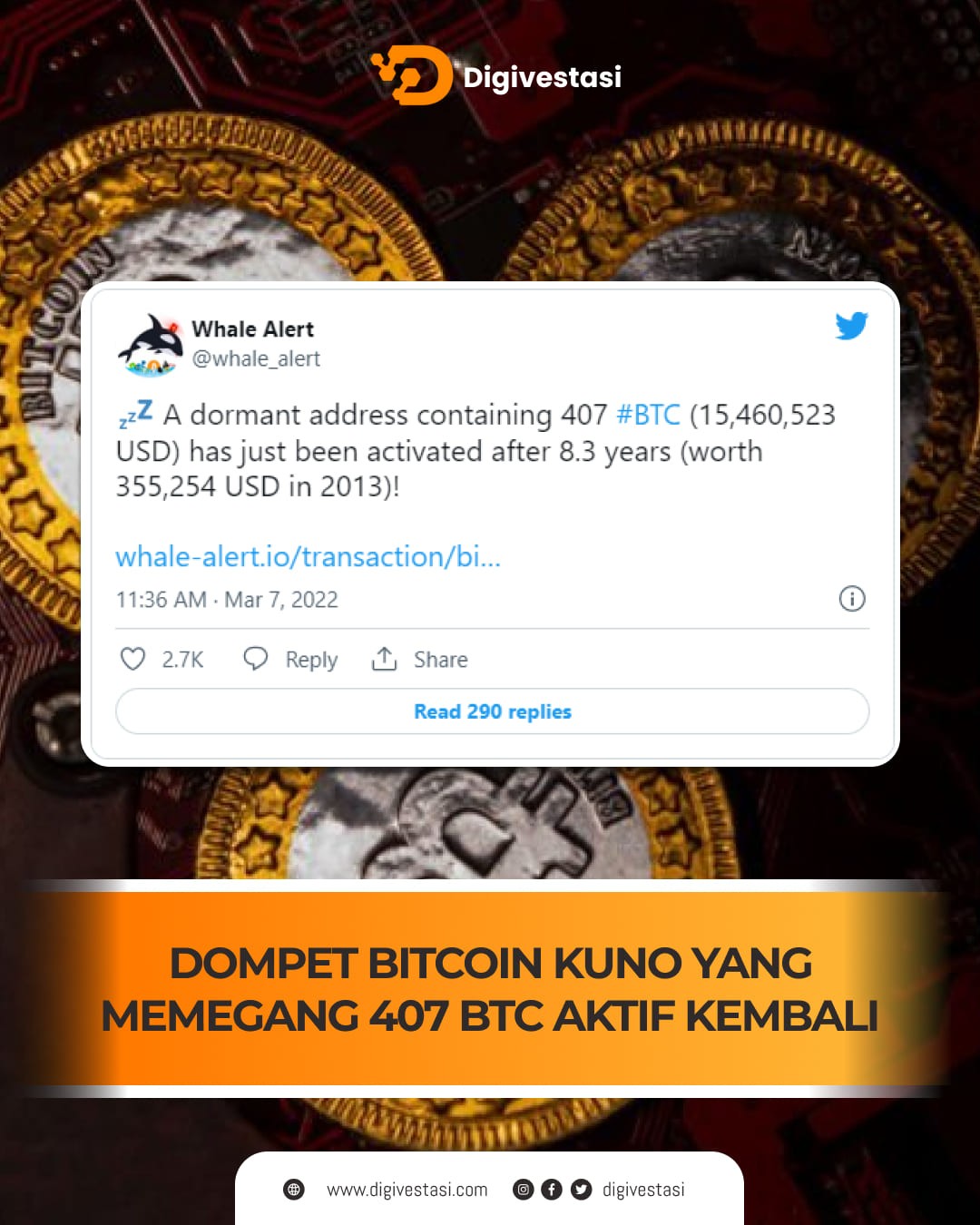Click www.digivestasi.com website link
This screenshot has width=980, height=1225.
(407, 1190)
